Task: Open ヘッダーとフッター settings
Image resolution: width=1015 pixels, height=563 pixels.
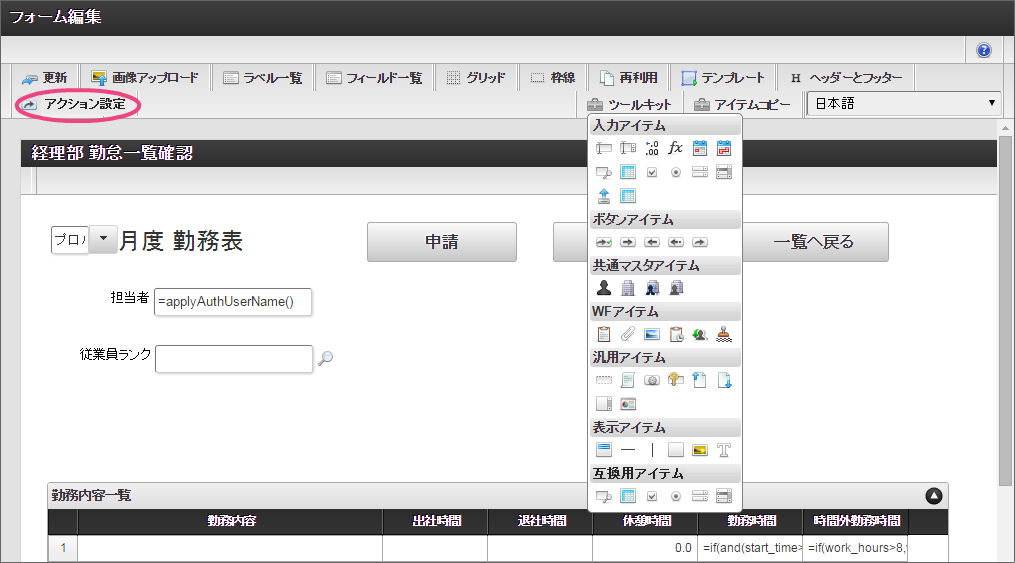Action: point(846,78)
